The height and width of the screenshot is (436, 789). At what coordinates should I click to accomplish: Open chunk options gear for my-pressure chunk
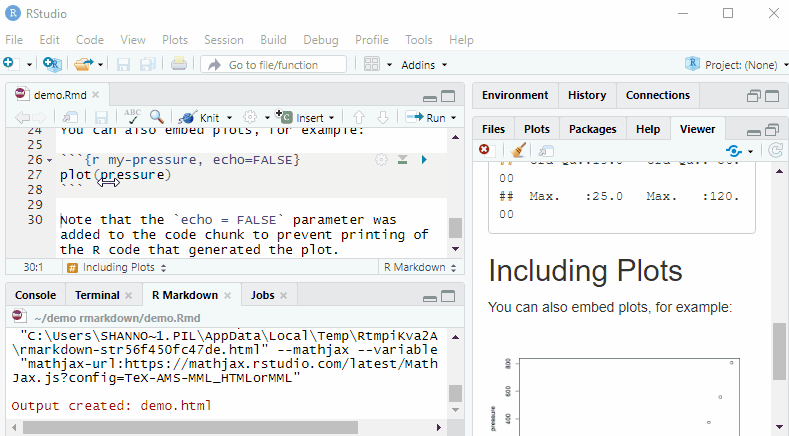(x=381, y=160)
